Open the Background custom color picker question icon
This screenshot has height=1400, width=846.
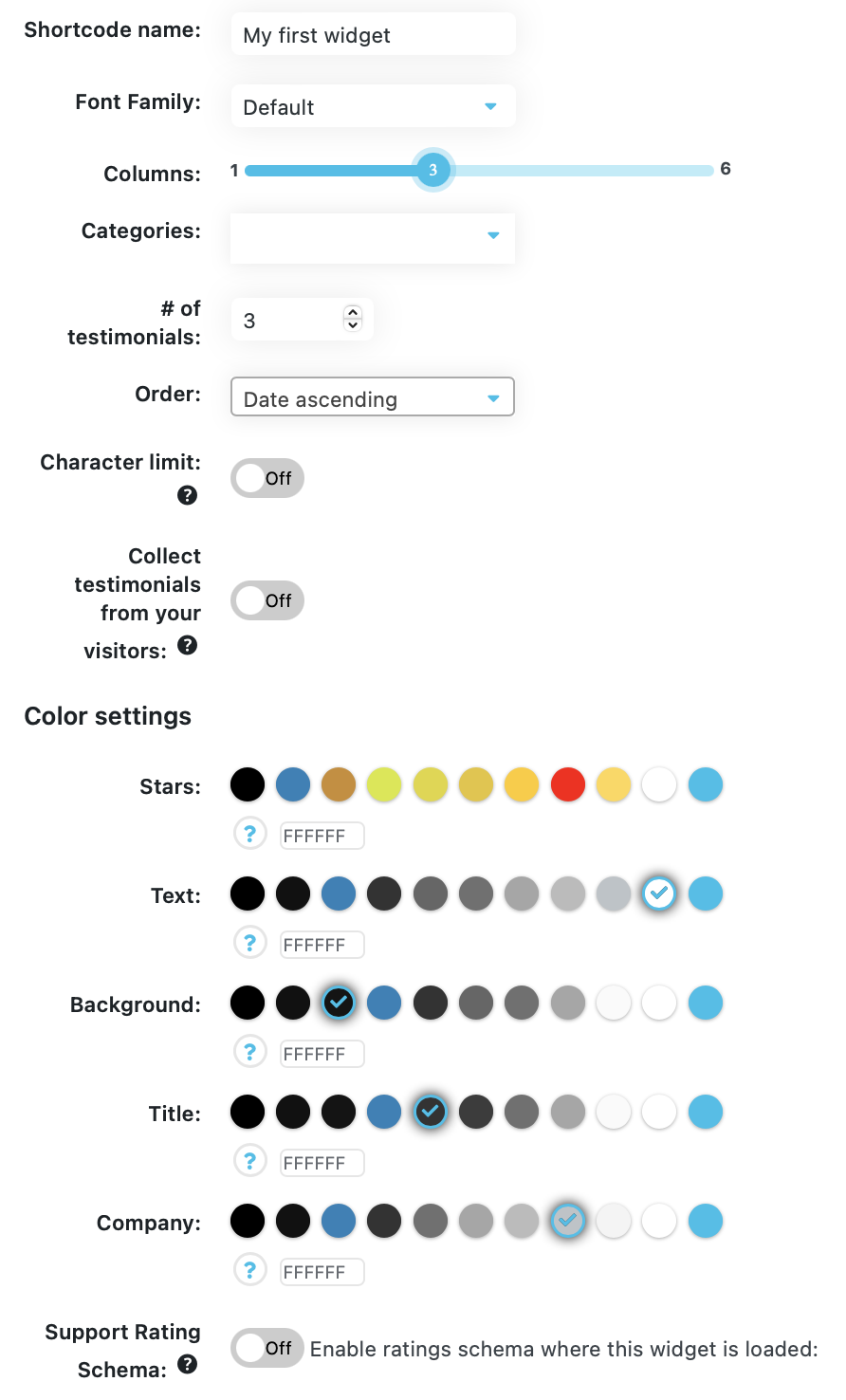[x=249, y=1052]
